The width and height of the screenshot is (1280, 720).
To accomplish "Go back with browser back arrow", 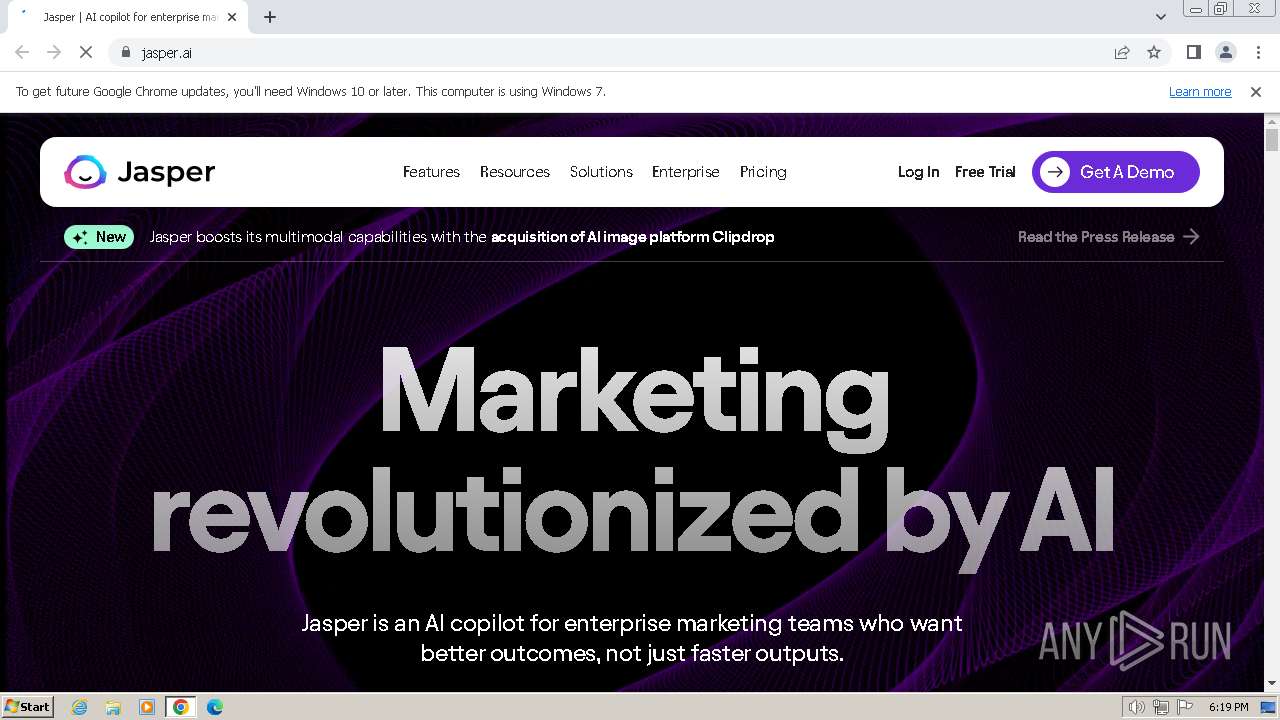I will point(22,52).
